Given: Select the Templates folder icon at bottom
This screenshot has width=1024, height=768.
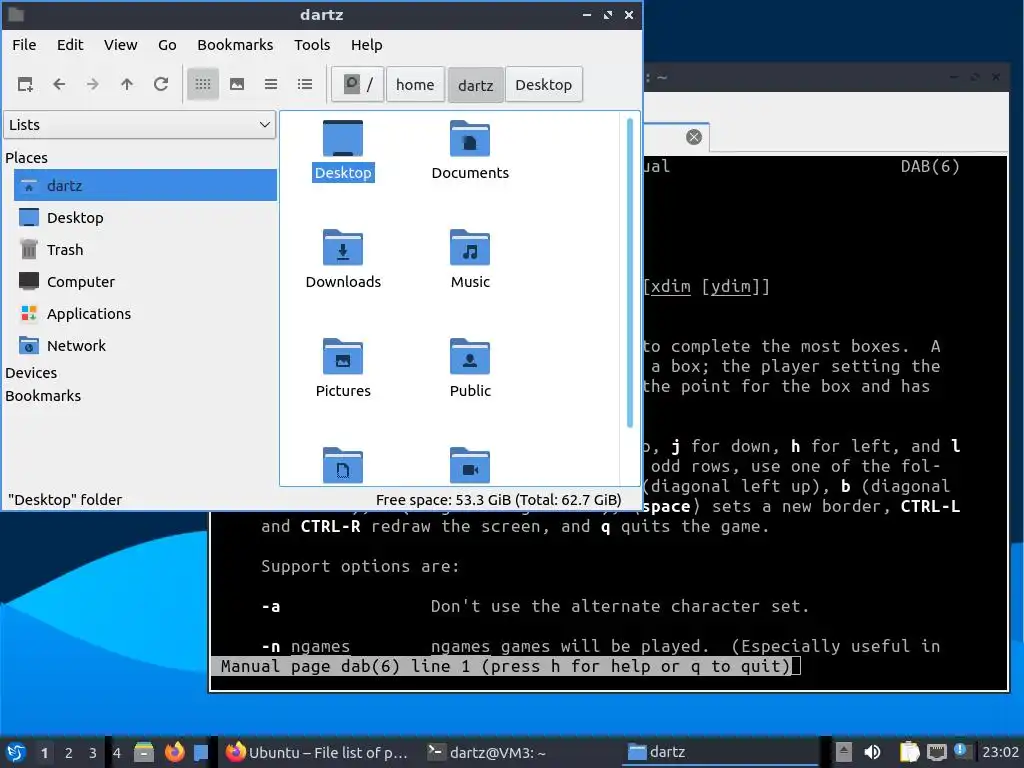Looking at the screenshot, I should pyautogui.click(x=343, y=465).
